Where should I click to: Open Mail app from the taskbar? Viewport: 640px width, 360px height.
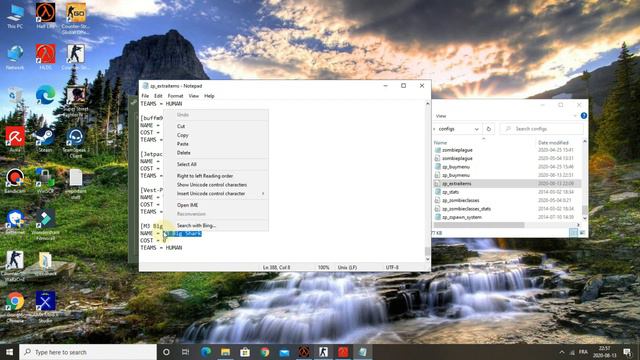(284, 352)
